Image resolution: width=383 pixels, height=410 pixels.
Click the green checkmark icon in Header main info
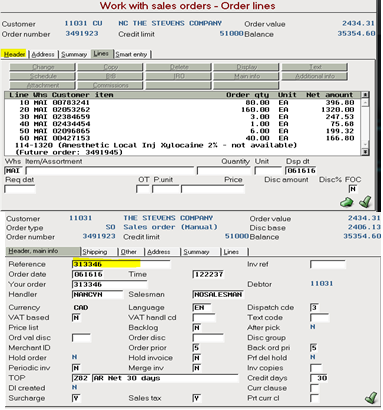click(x=371, y=397)
